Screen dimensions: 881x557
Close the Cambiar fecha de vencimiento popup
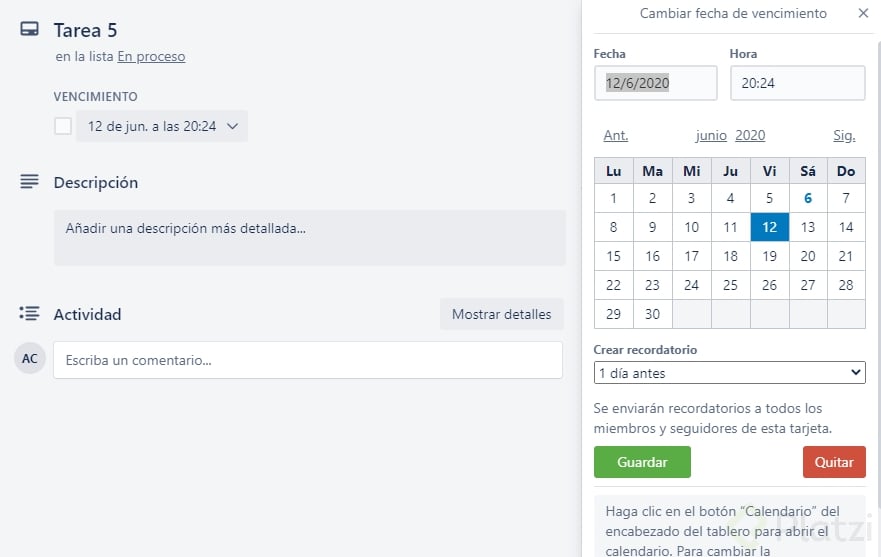[x=863, y=14]
